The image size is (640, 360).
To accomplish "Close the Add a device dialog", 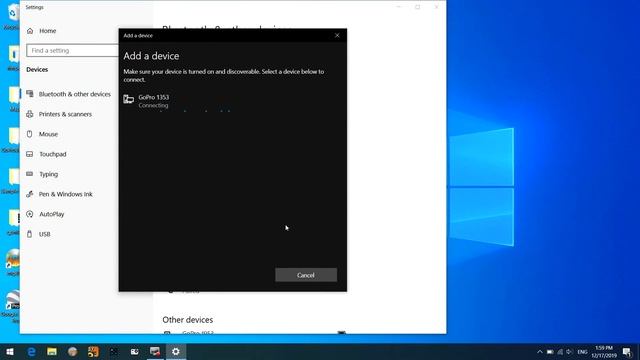I will pos(337,36).
